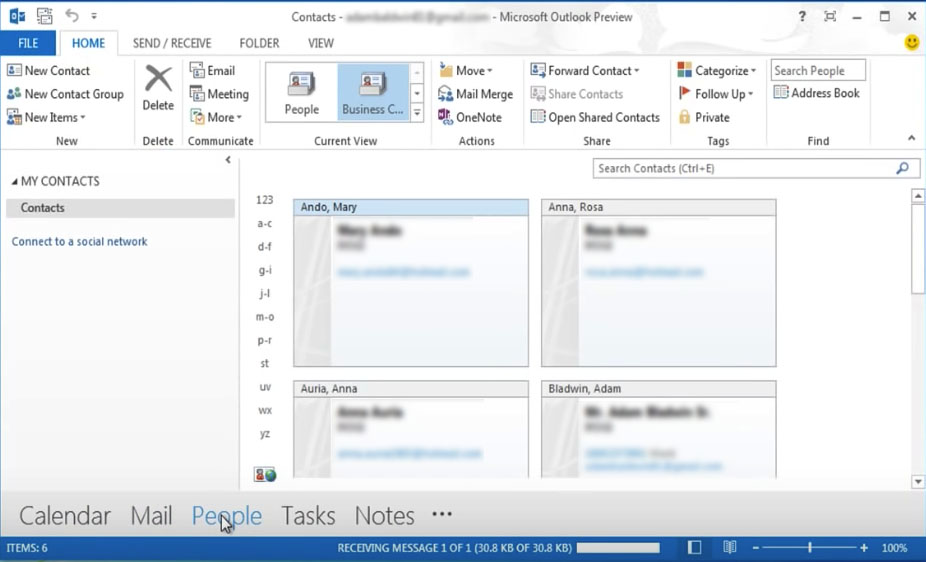Select the HOME tab
Image resolution: width=926 pixels, height=562 pixels.
coord(88,43)
